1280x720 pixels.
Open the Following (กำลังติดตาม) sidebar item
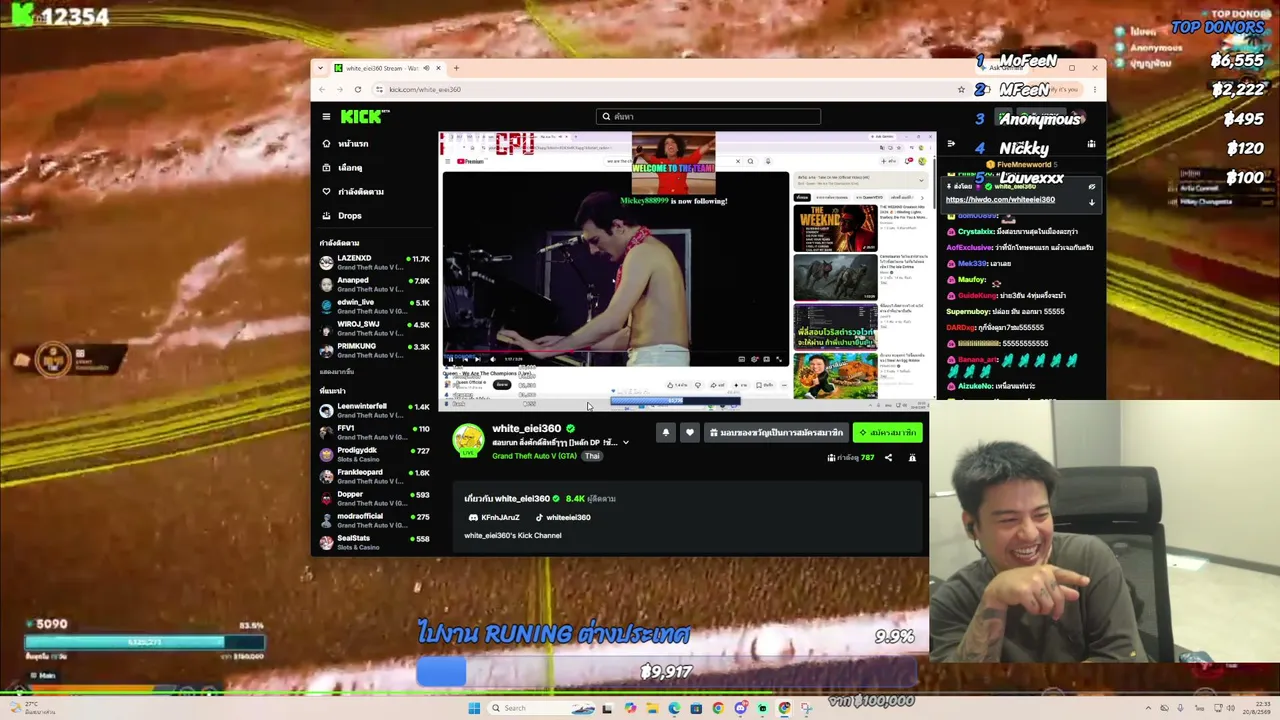tap(352, 192)
